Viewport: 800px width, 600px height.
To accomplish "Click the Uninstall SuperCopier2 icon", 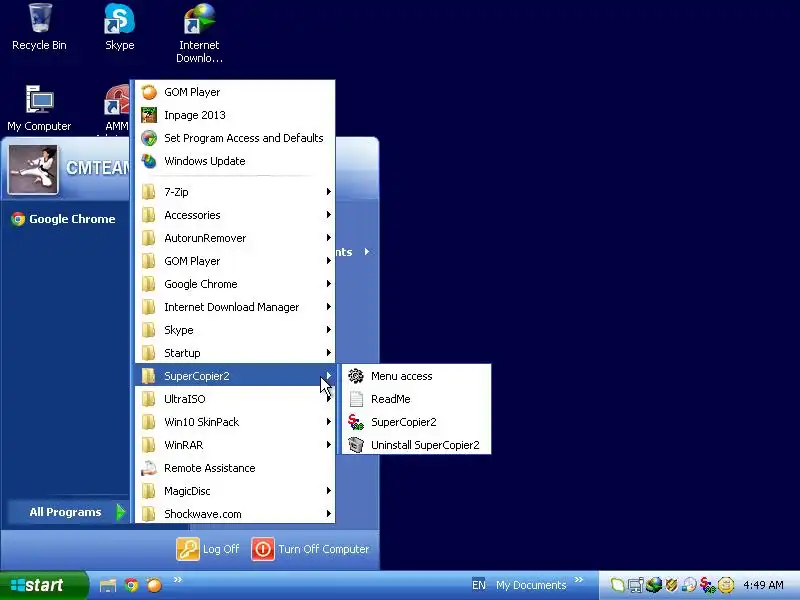I will click(x=356, y=445).
